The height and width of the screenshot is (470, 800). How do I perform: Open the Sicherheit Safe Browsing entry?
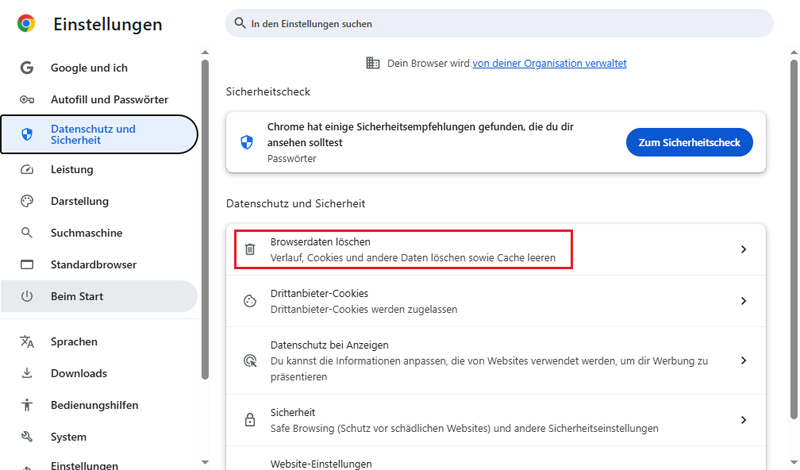(x=495, y=419)
